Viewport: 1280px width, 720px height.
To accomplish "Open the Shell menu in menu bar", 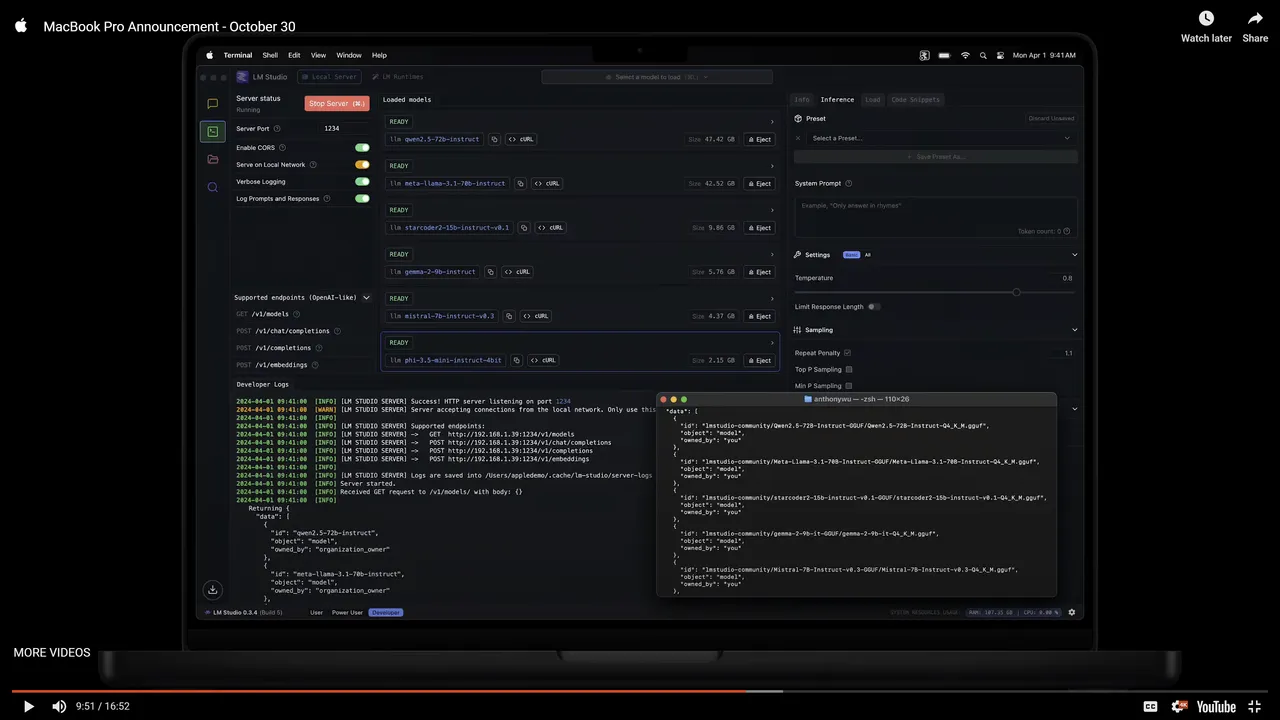I will [x=270, y=55].
